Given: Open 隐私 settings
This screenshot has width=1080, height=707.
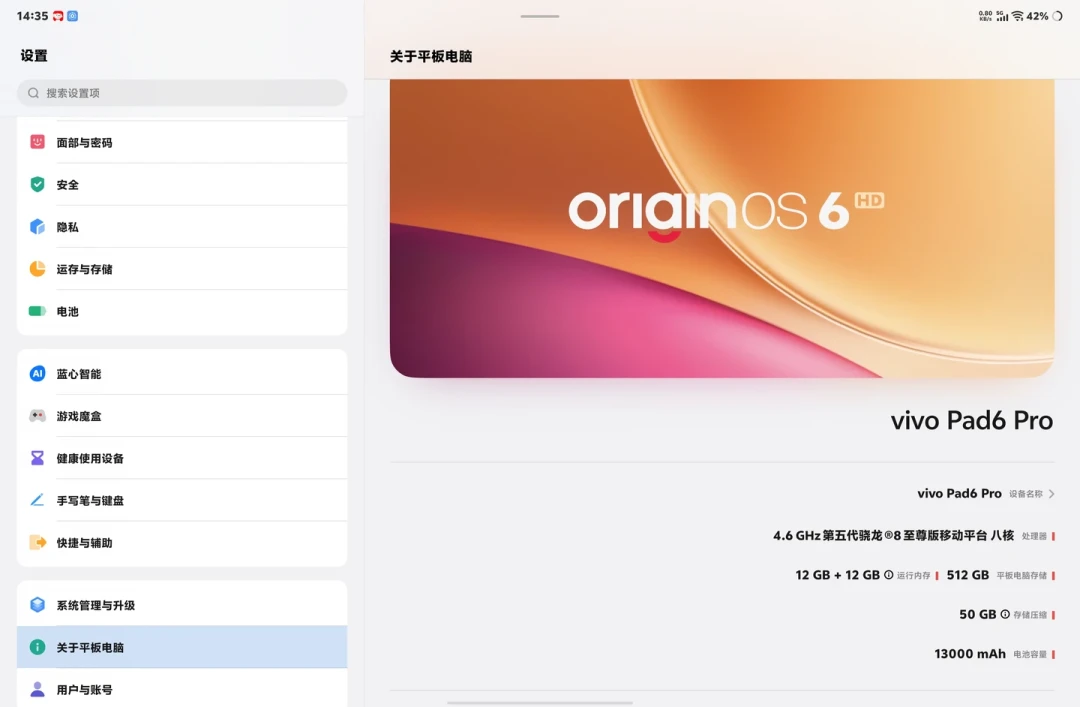Looking at the screenshot, I should click(x=182, y=227).
